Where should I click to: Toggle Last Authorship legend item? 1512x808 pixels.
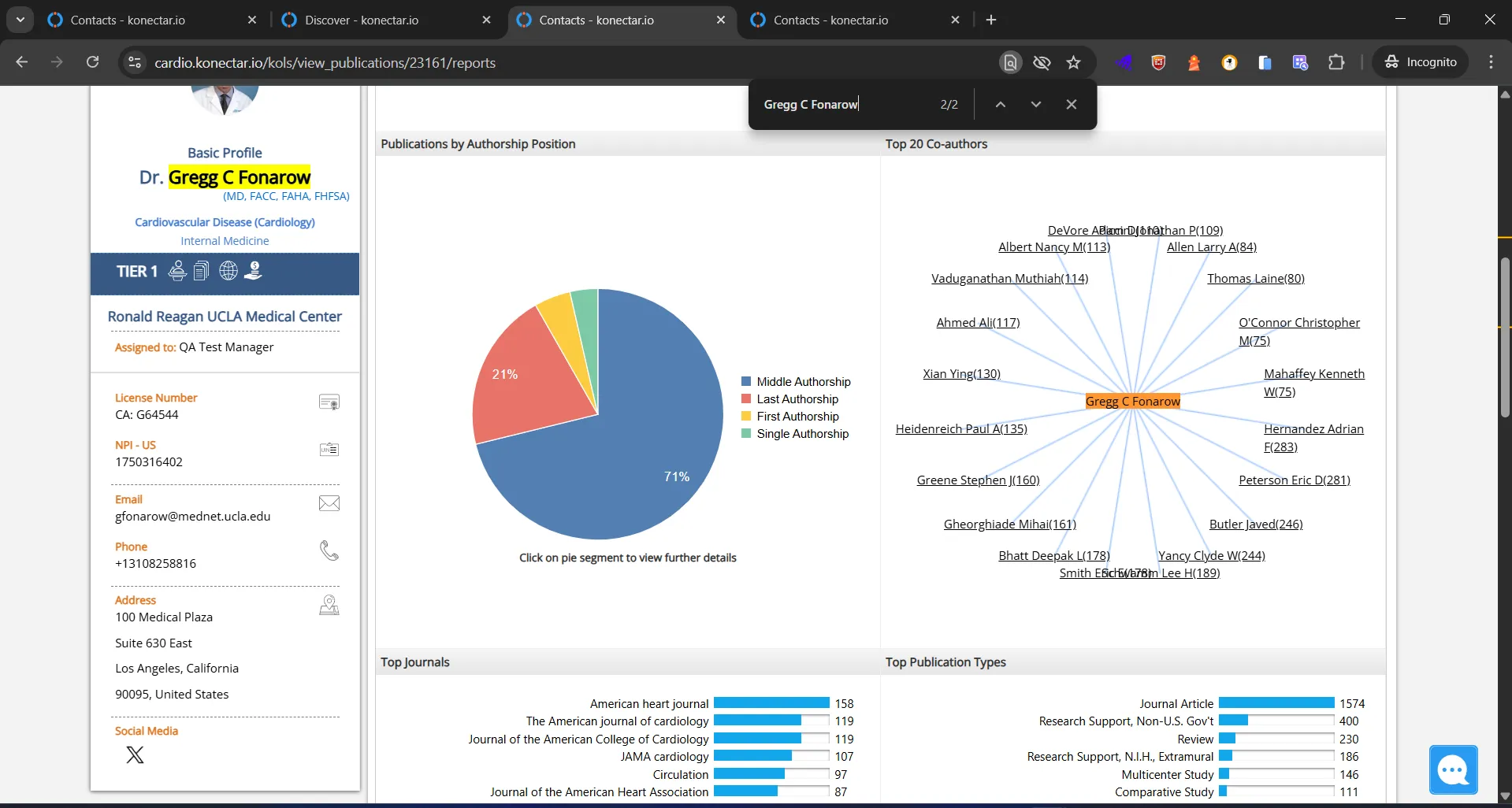pyautogui.click(x=789, y=399)
